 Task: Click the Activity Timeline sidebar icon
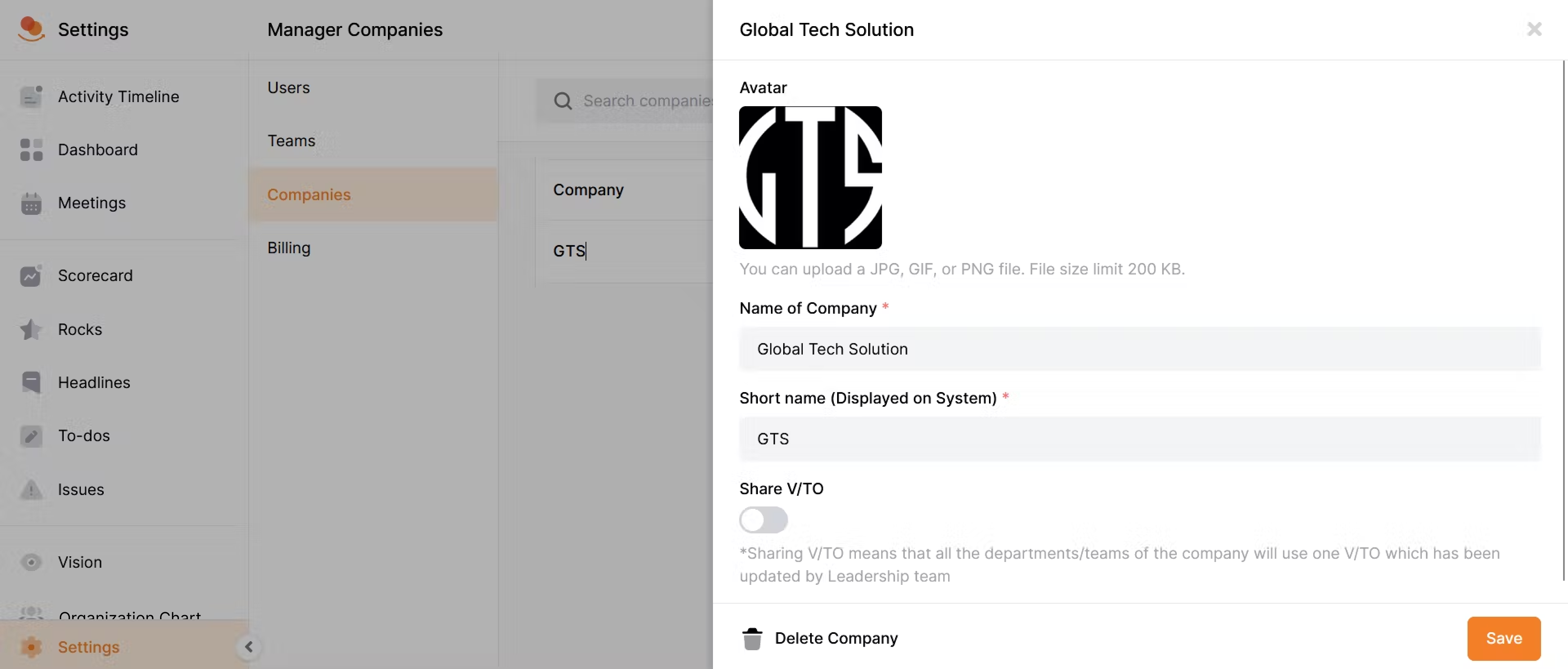coord(31,97)
